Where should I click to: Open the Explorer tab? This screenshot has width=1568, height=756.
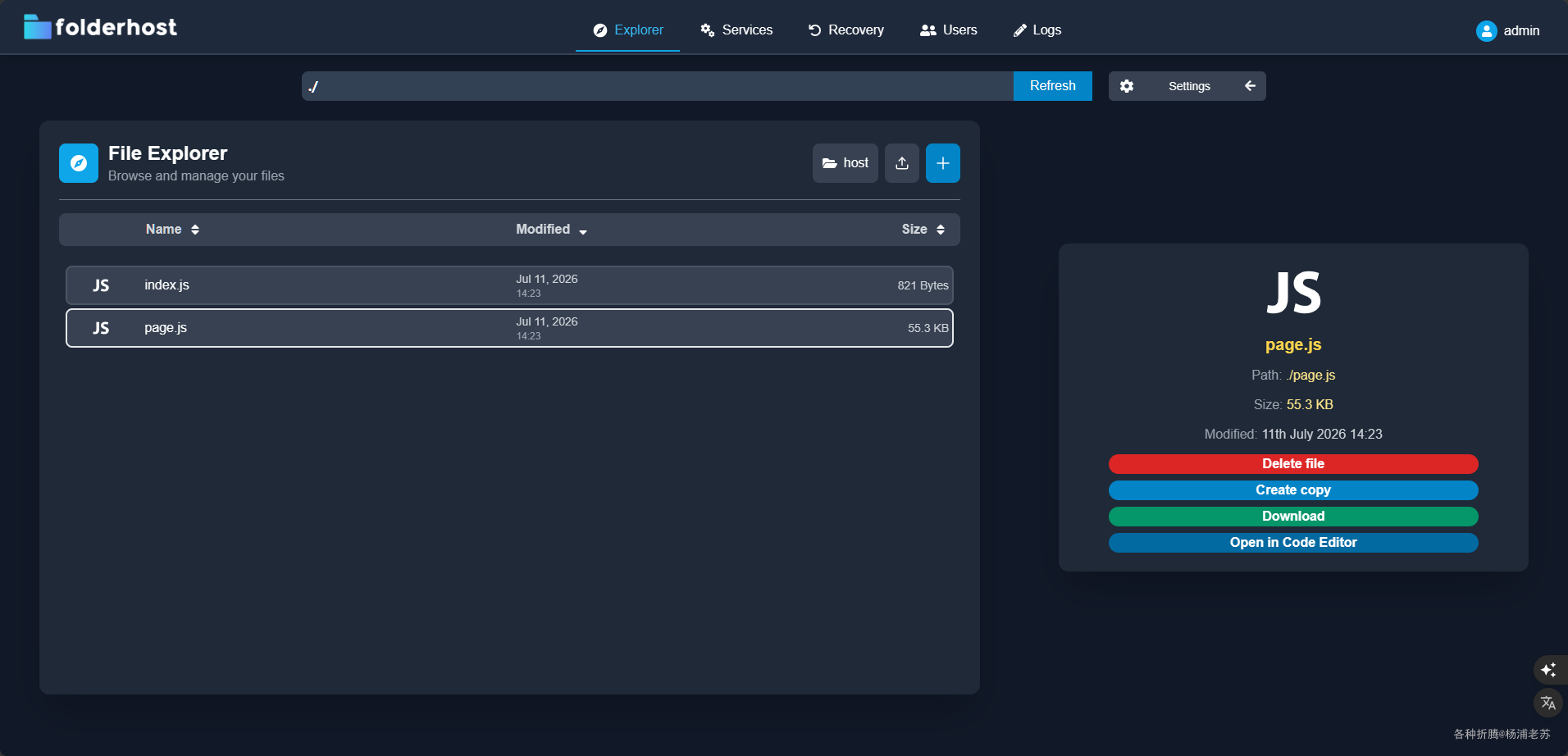pyautogui.click(x=627, y=30)
